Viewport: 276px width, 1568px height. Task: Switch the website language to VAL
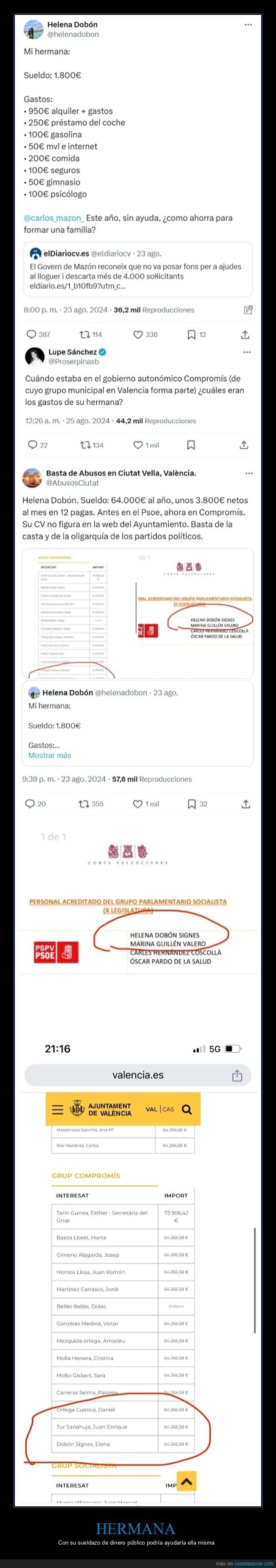click(x=151, y=1109)
